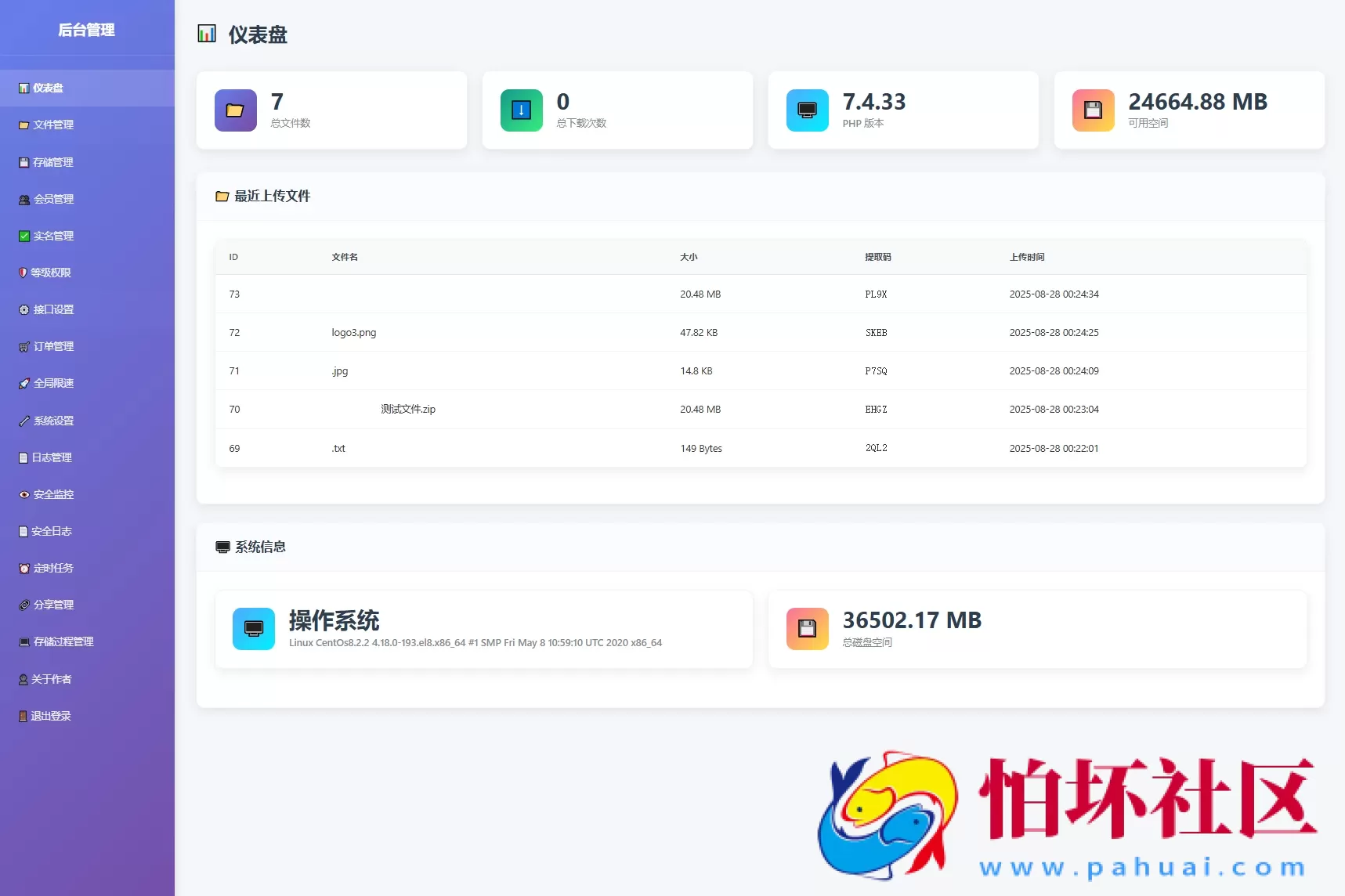Select the eye icon next to 安全监控
Image resolution: width=1345 pixels, height=896 pixels.
[x=23, y=493]
